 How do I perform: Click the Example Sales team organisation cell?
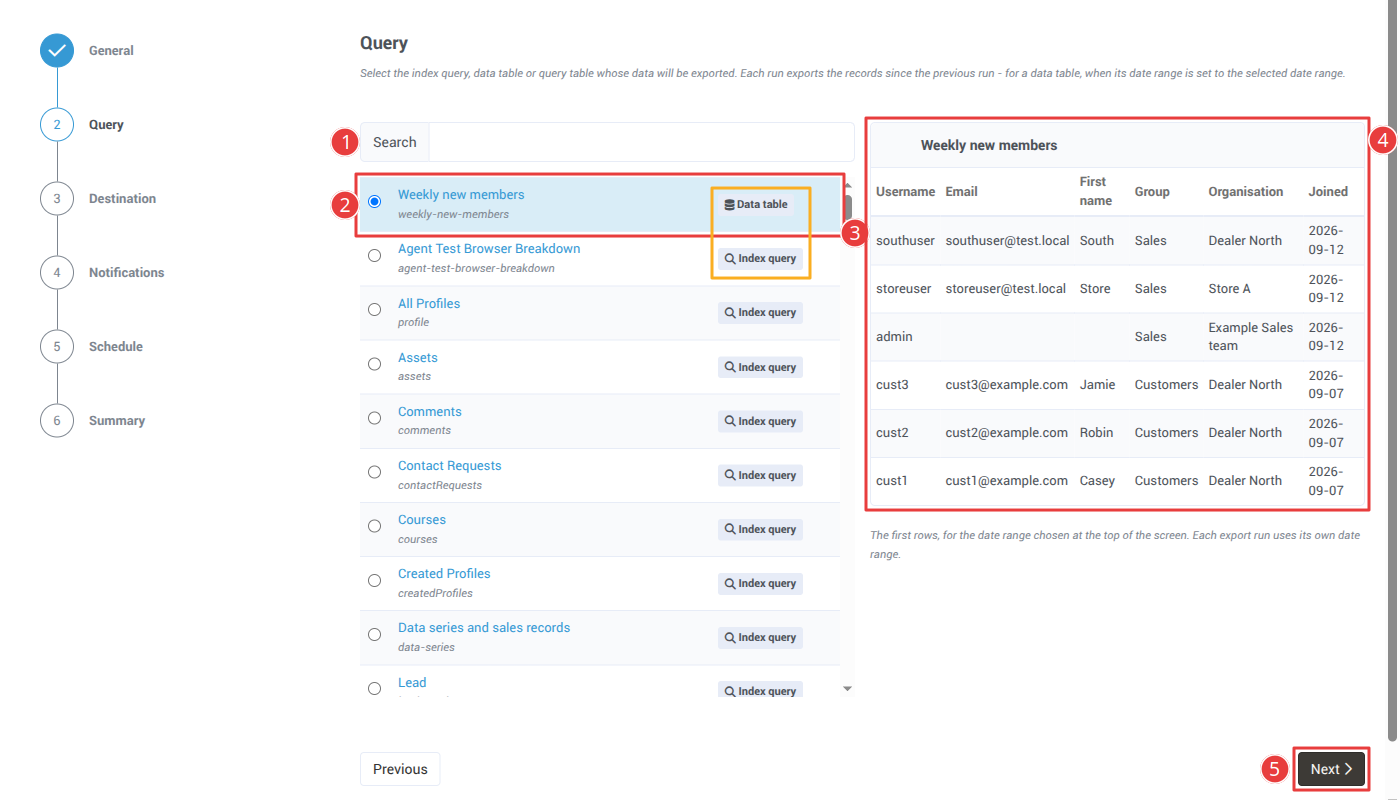[1251, 337]
